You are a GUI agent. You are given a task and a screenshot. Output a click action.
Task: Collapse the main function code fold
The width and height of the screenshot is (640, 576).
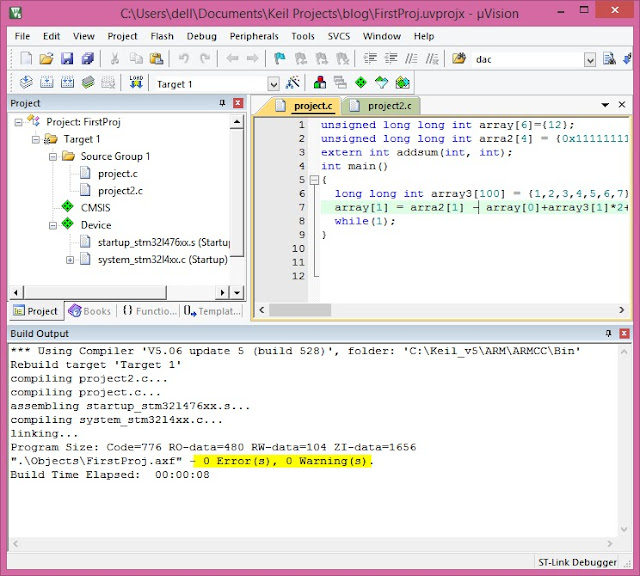tap(314, 180)
